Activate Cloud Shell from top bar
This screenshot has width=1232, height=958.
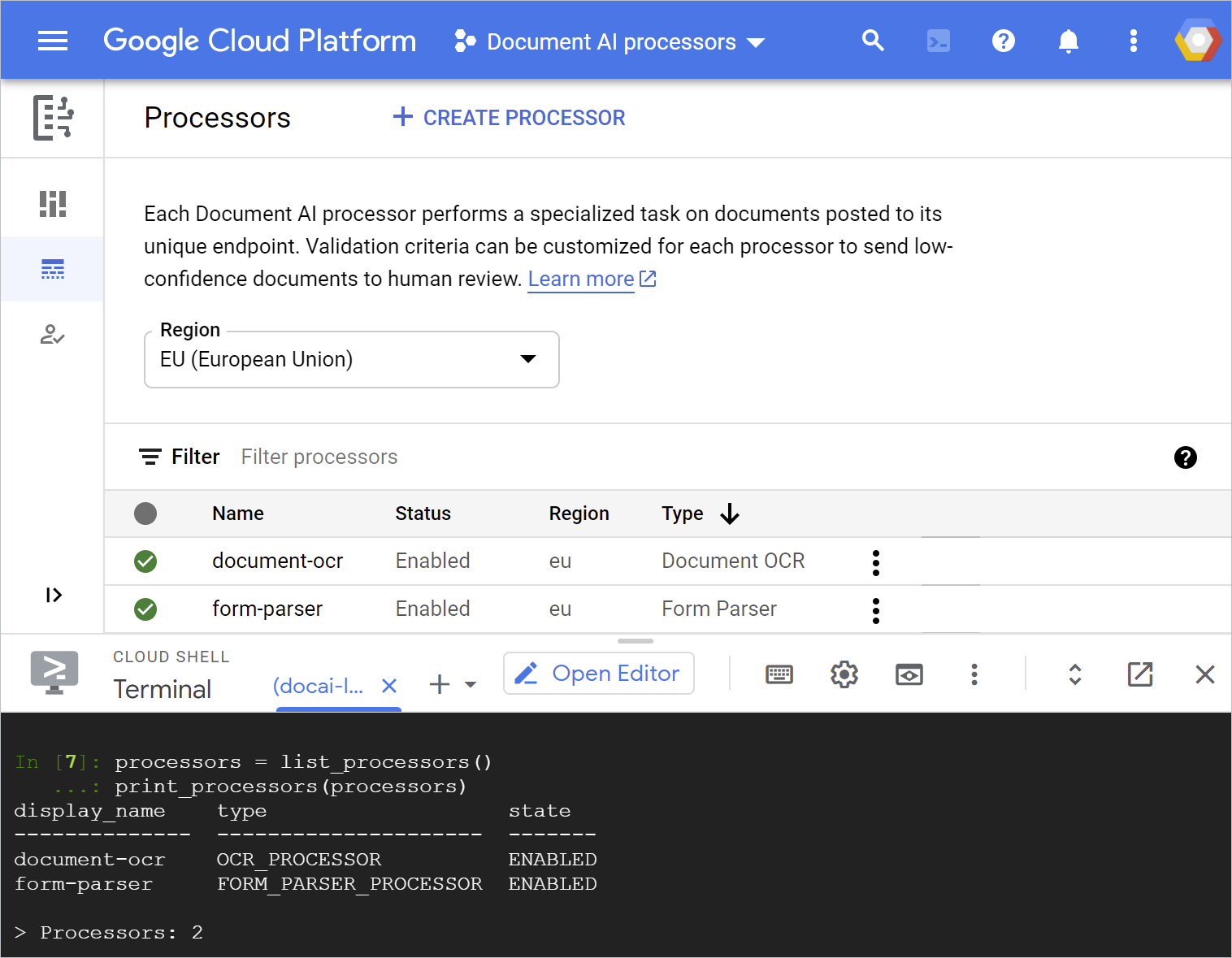(938, 41)
